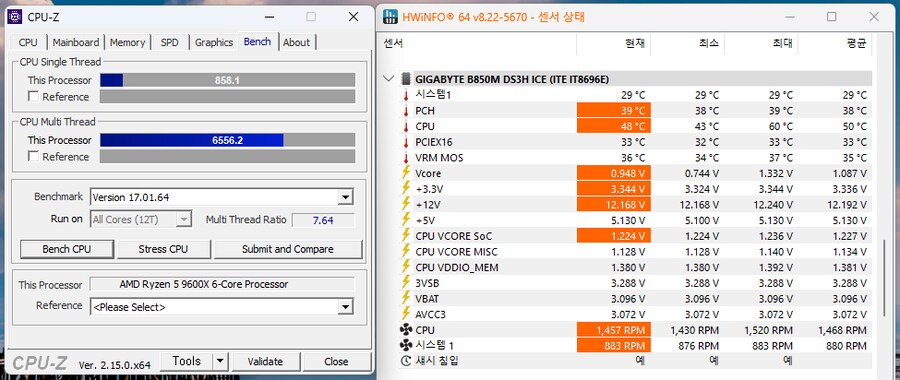Click the AMD Ryzen 5 9600X processor name field
Viewport: 900px width, 380px height.
pos(222,284)
